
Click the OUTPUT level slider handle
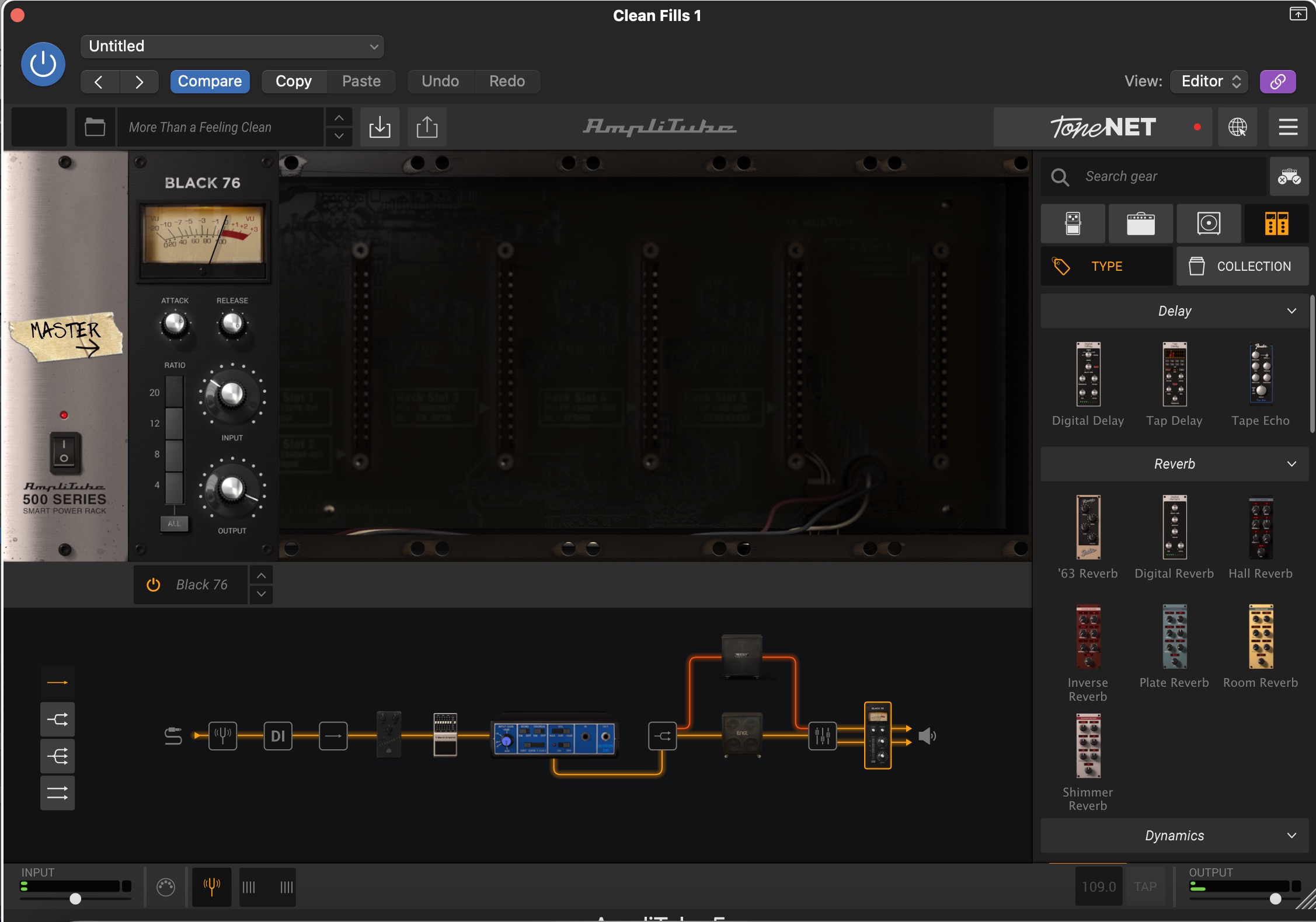tap(1275, 899)
